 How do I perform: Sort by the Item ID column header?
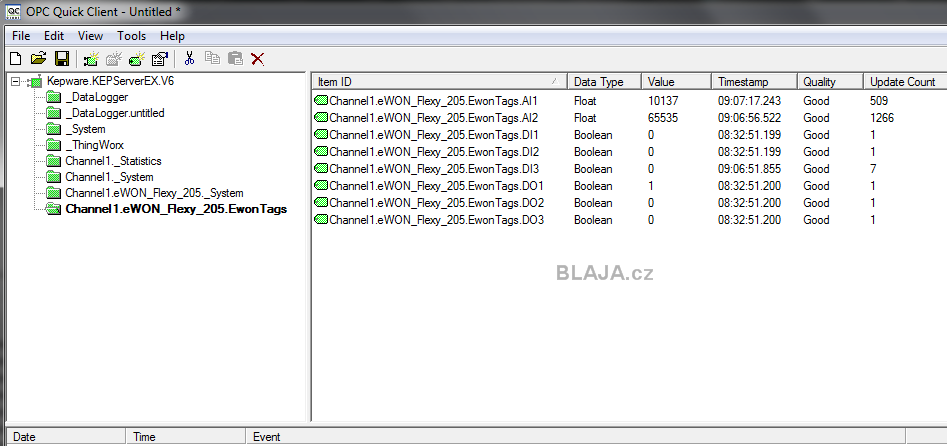point(440,82)
